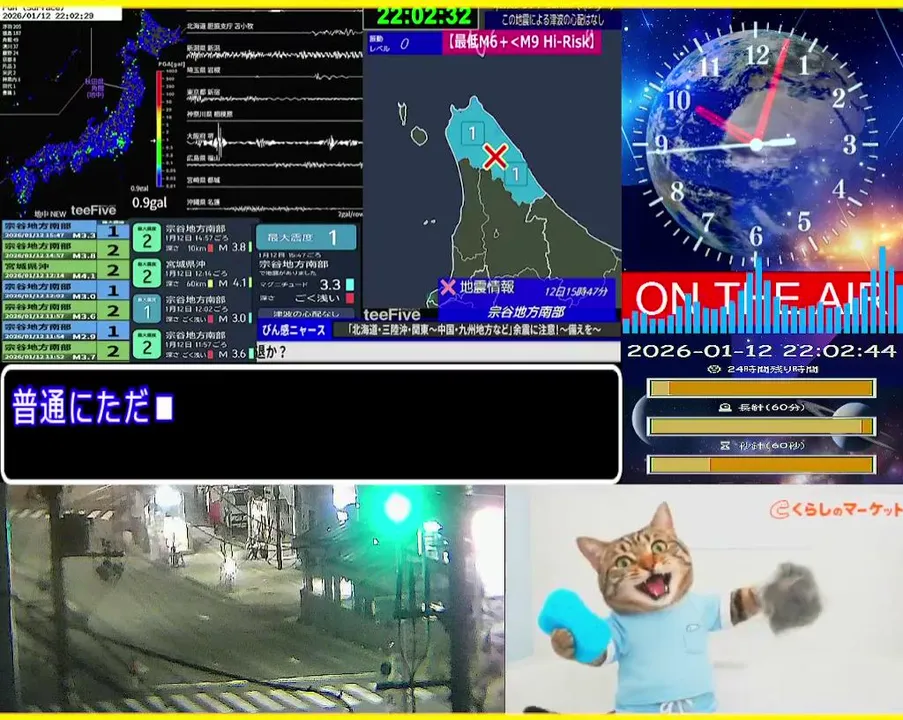903x720 pixels.
Task: Select the 宗谷地方南部 M3.0 12:02 row
Action: (x=66, y=290)
